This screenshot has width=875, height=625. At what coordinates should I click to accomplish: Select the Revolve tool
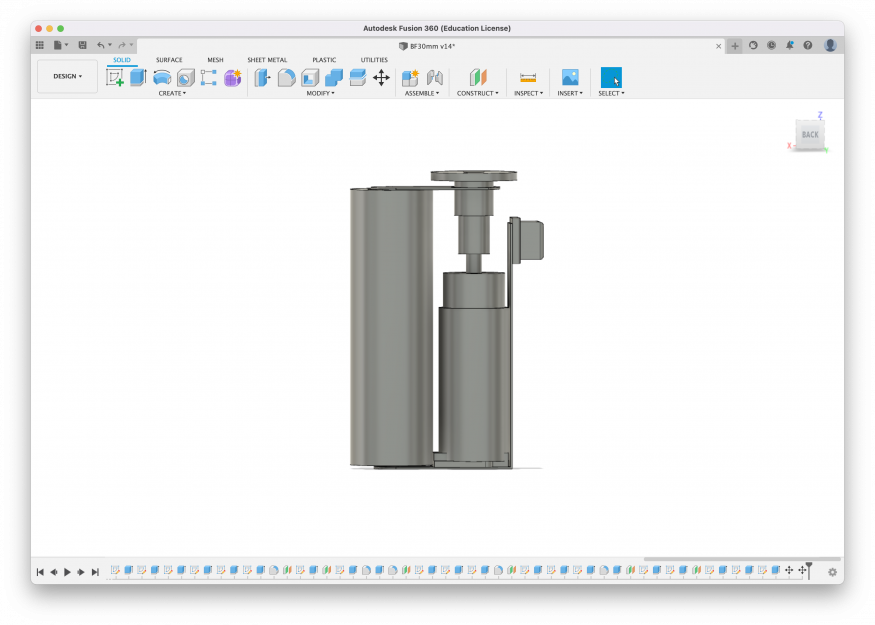coord(162,77)
